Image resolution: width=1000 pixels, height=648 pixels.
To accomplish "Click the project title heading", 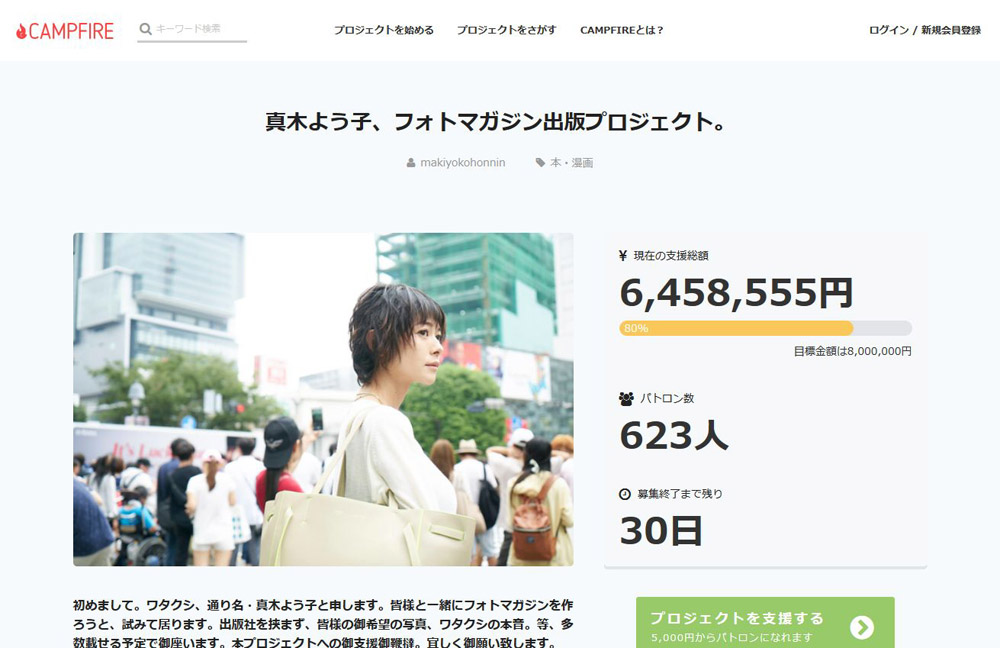I will coord(495,122).
